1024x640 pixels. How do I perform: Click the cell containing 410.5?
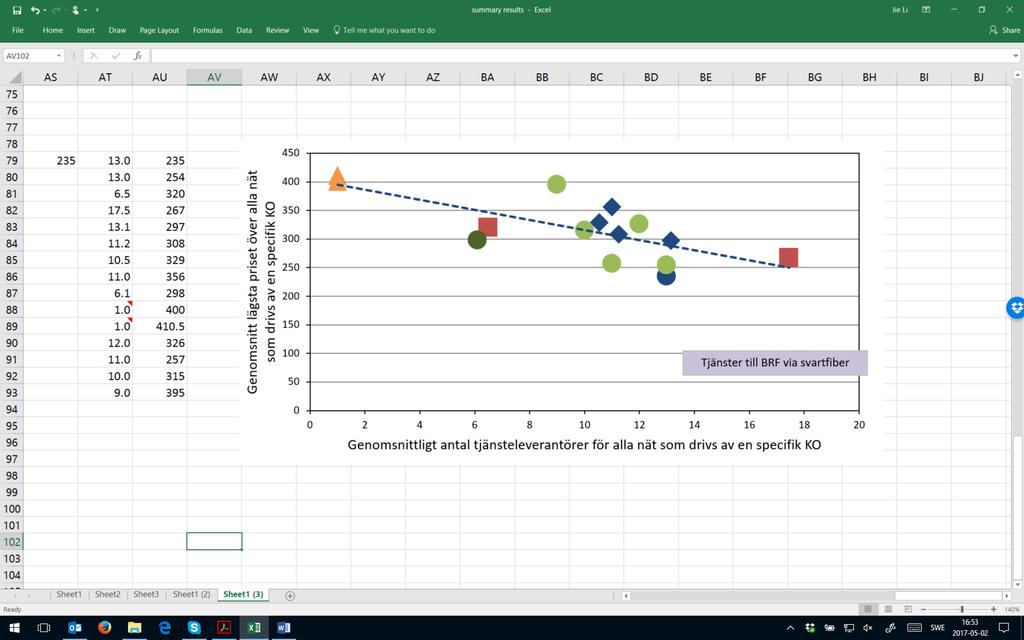click(x=159, y=326)
